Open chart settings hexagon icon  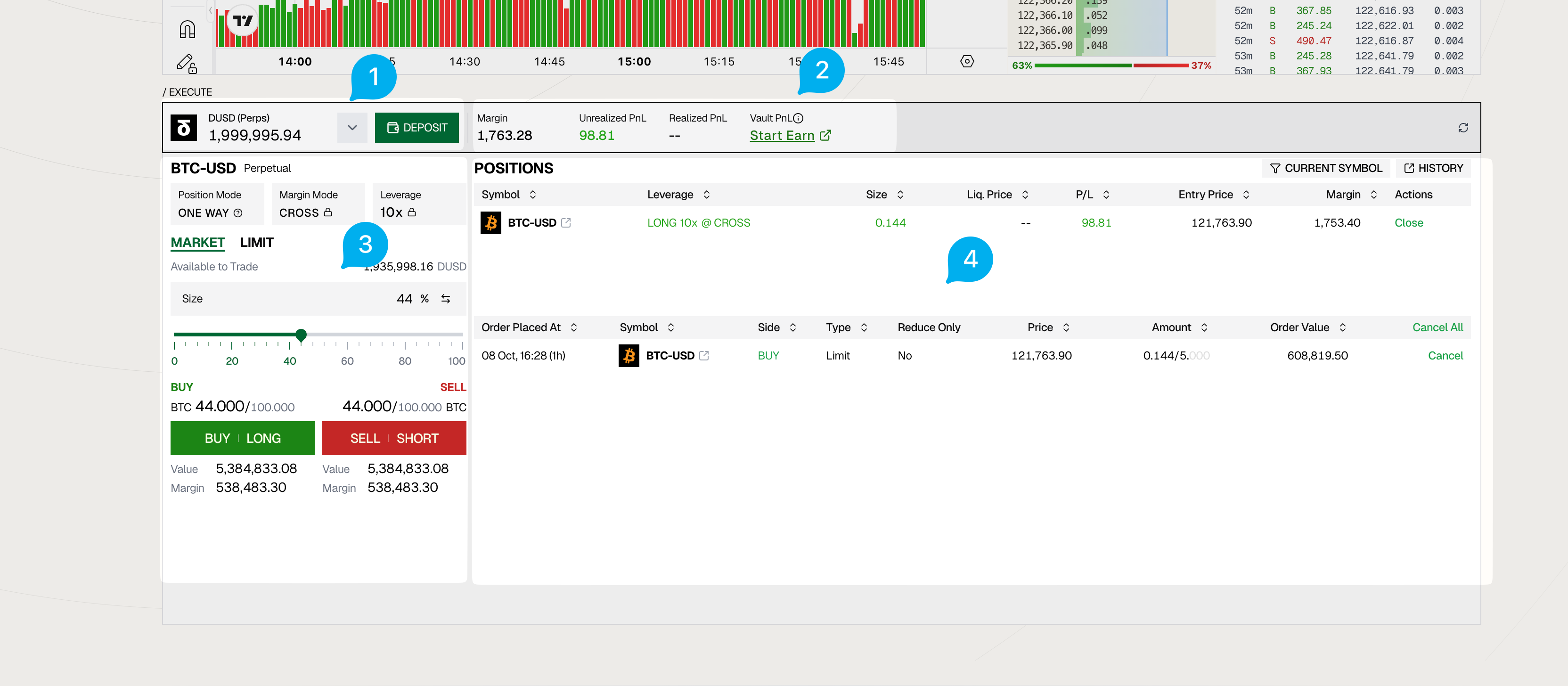point(967,61)
